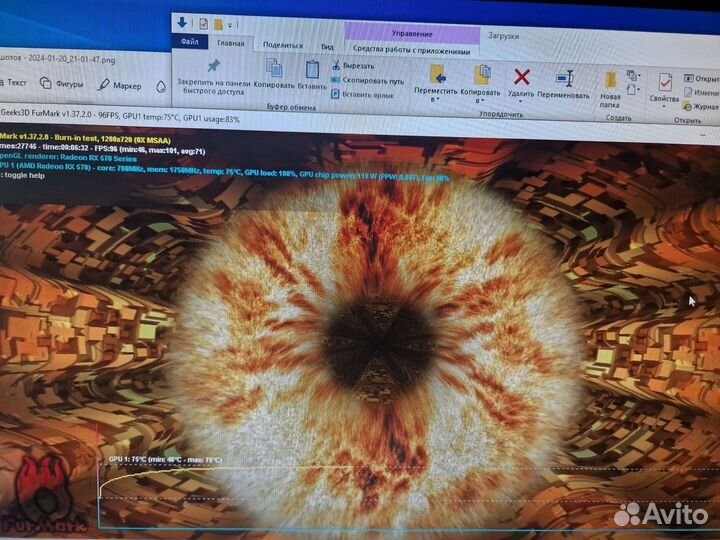Click the Изменить button in ribbon
The image size is (720, 540).
pyautogui.click(x=701, y=93)
